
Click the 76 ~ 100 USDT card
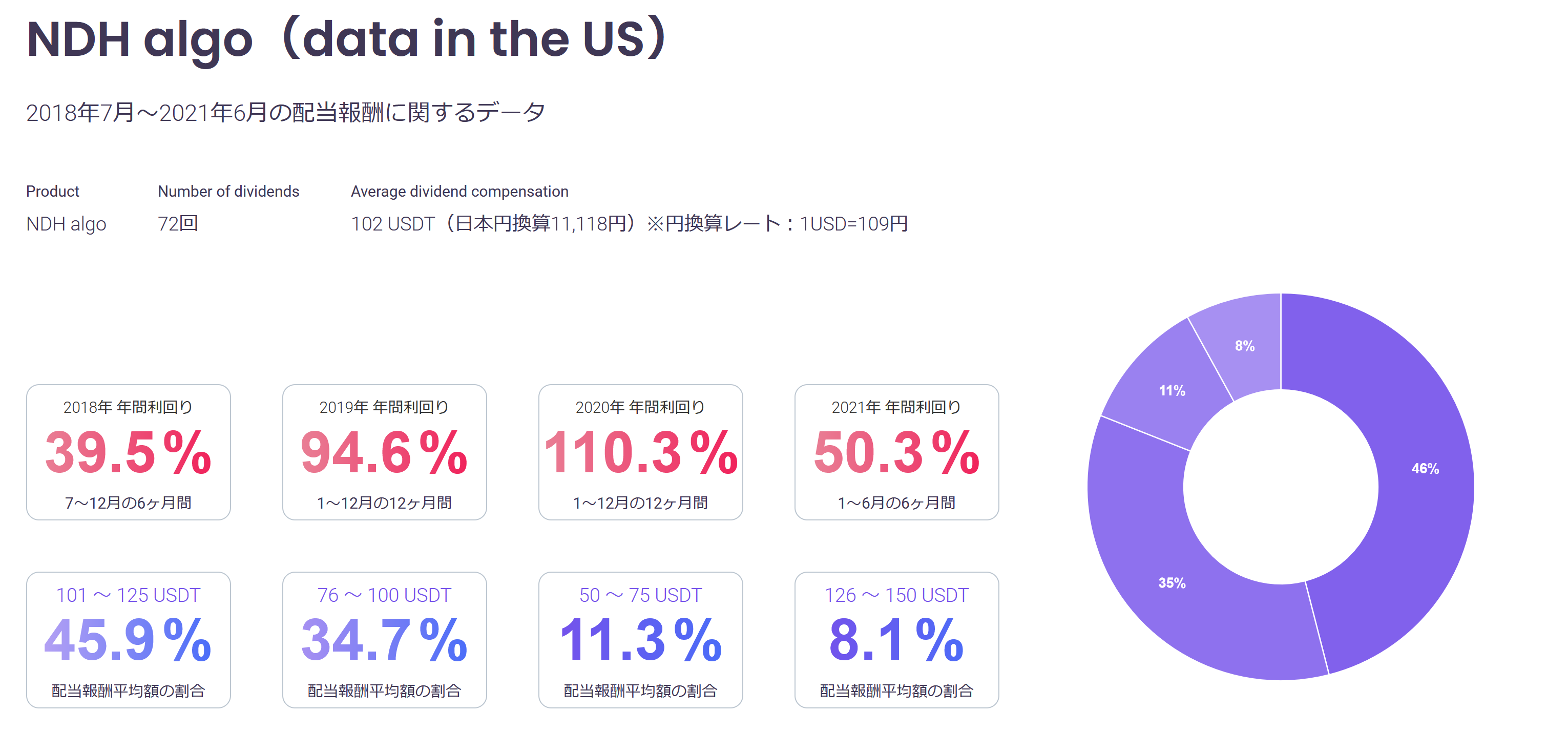(x=384, y=640)
